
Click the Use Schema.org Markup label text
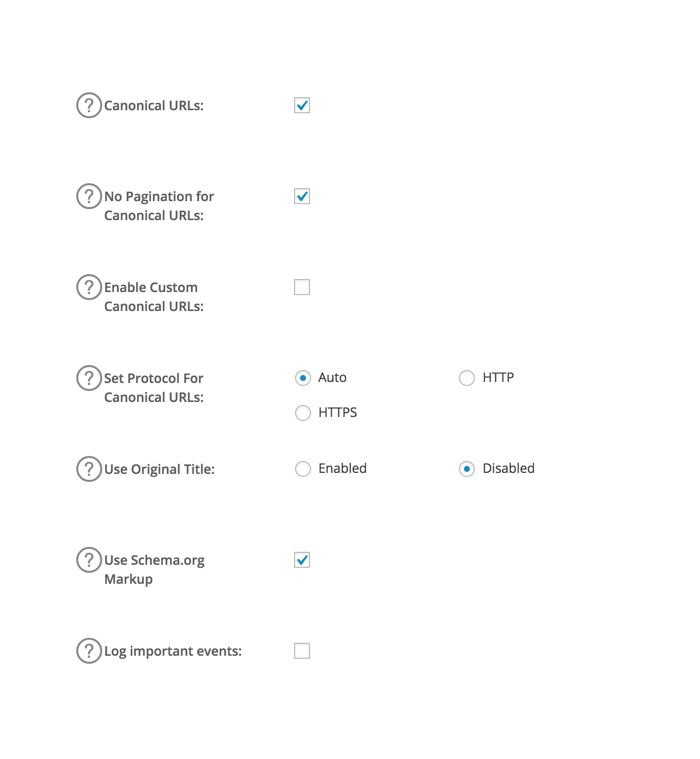[x=154, y=570]
